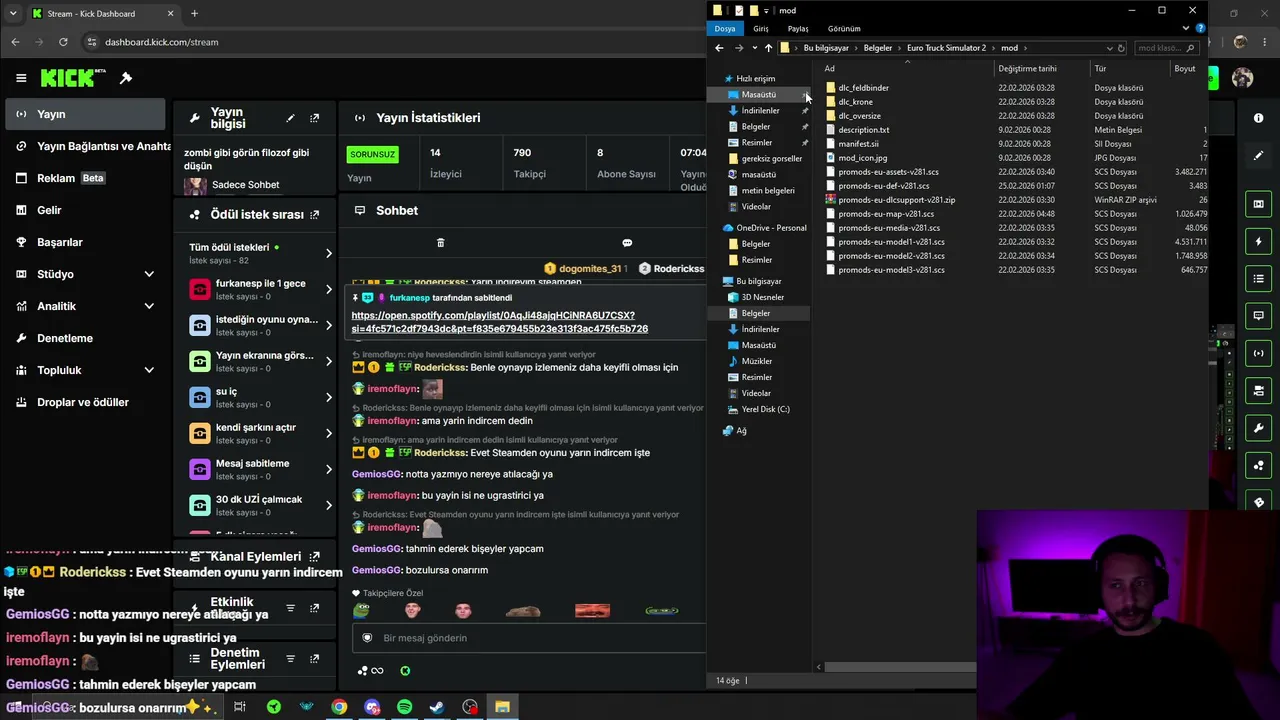
Task: Expand the Mesaj sabitleme reward row
Action: click(x=329, y=469)
